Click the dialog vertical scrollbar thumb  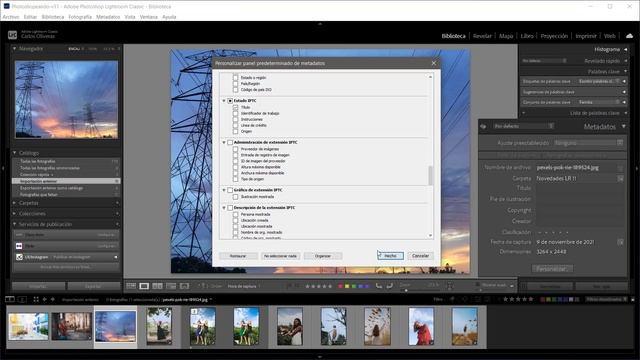[x=430, y=176]
